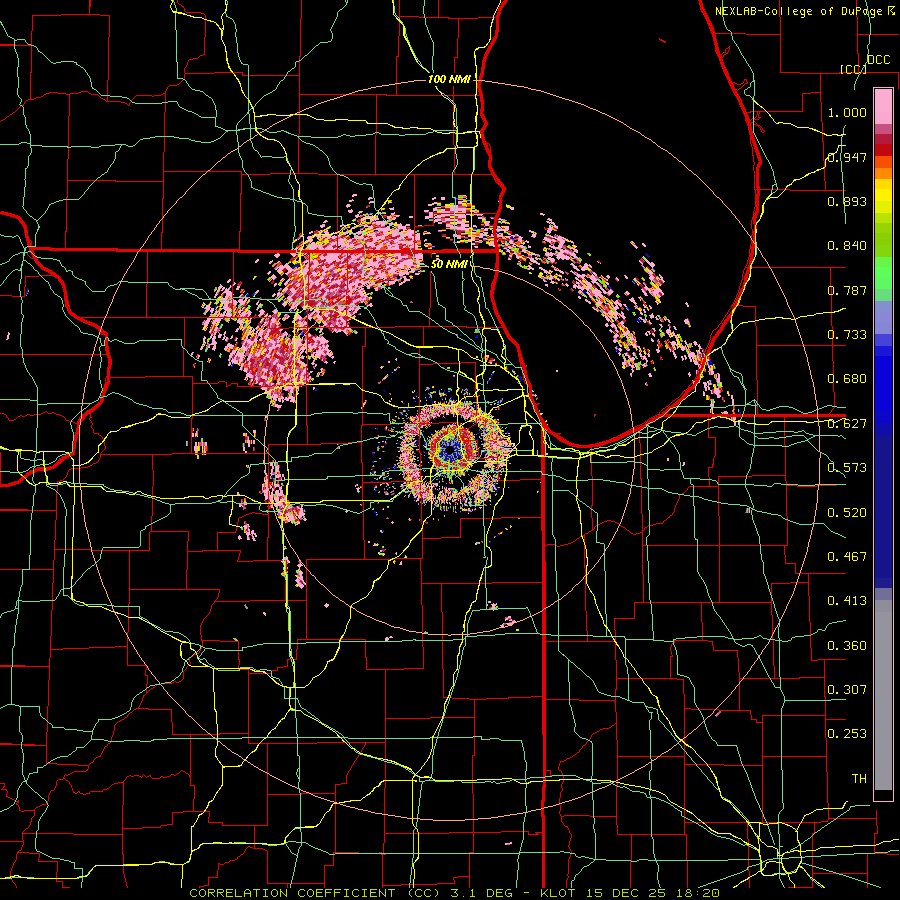Select the 0.627 legend value
900x900 pixels.
(847, 424)
